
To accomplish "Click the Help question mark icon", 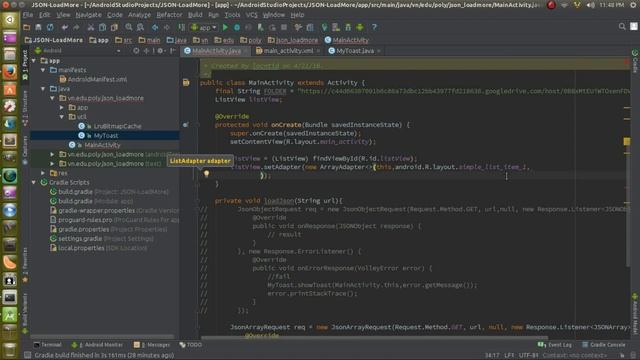I will click(x=374, y=27).
